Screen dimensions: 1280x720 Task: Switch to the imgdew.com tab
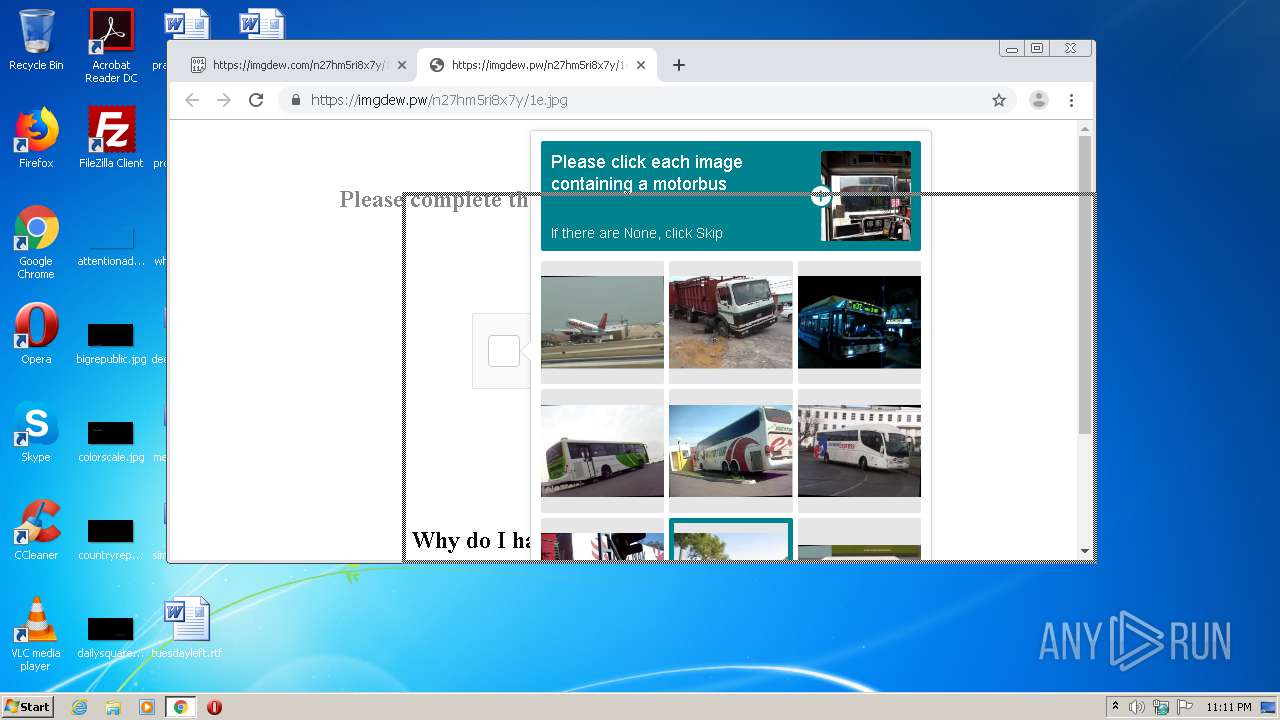coord(297,65)
